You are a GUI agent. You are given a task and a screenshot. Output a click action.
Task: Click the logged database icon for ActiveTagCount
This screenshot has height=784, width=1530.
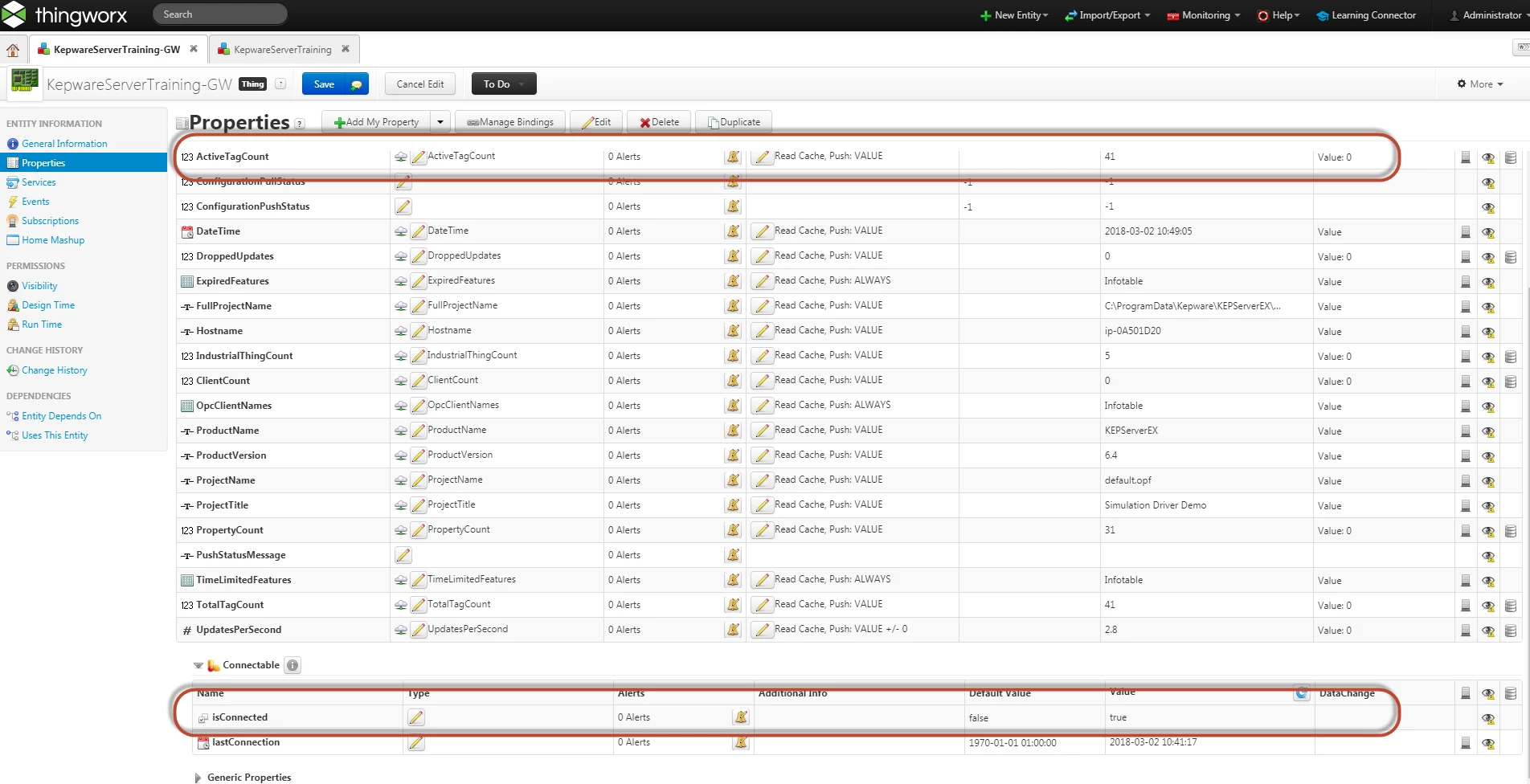(1511, 157)
